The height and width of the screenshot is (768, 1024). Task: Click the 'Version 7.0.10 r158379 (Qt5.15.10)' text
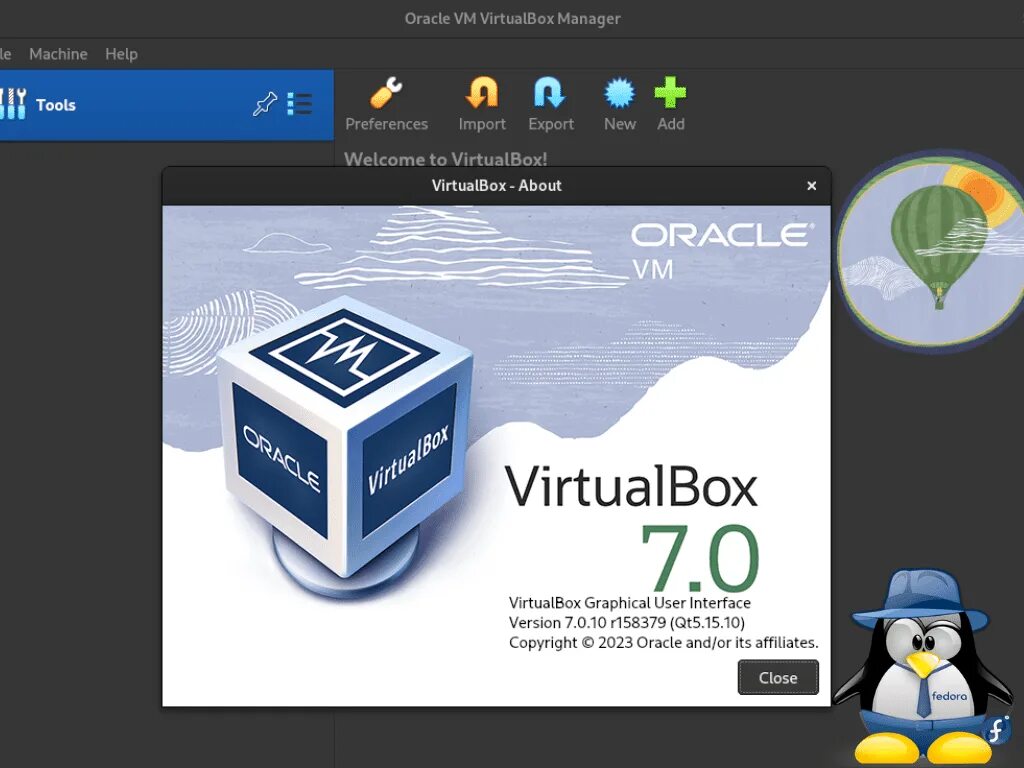[627, 622]
